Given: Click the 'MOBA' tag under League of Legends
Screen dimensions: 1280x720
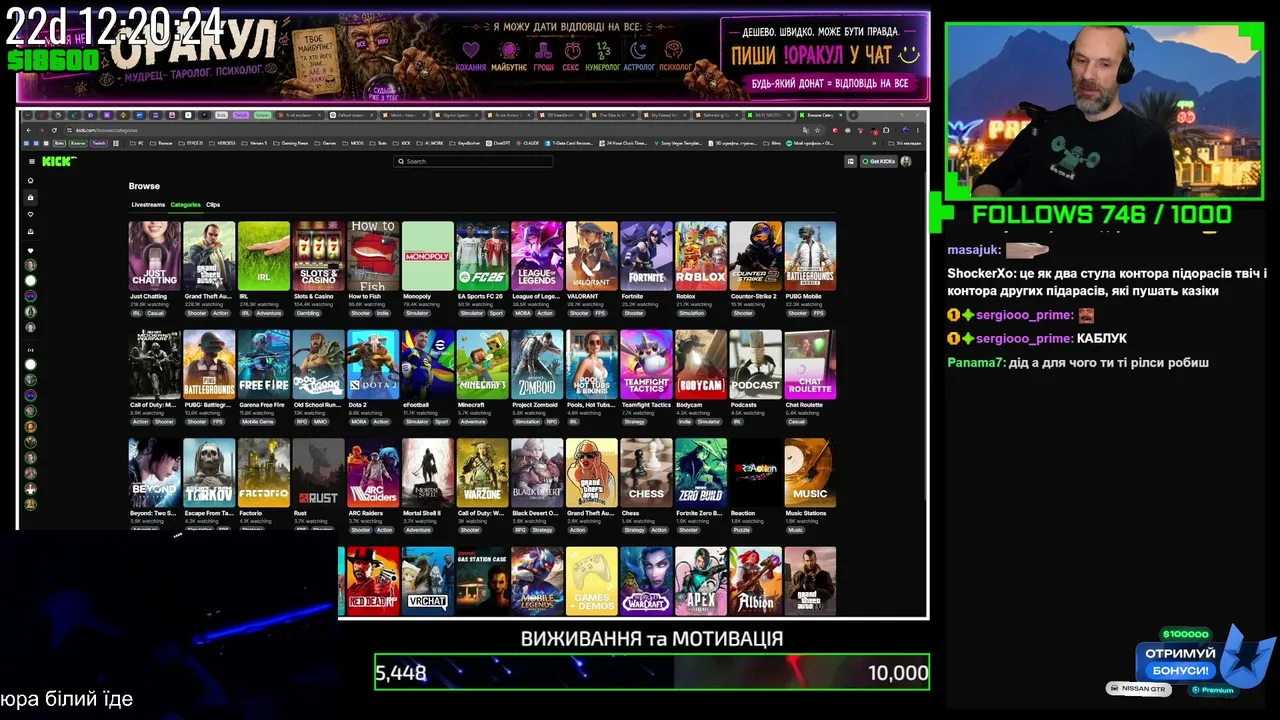Looking at the screenshot, I should point(522,313).
